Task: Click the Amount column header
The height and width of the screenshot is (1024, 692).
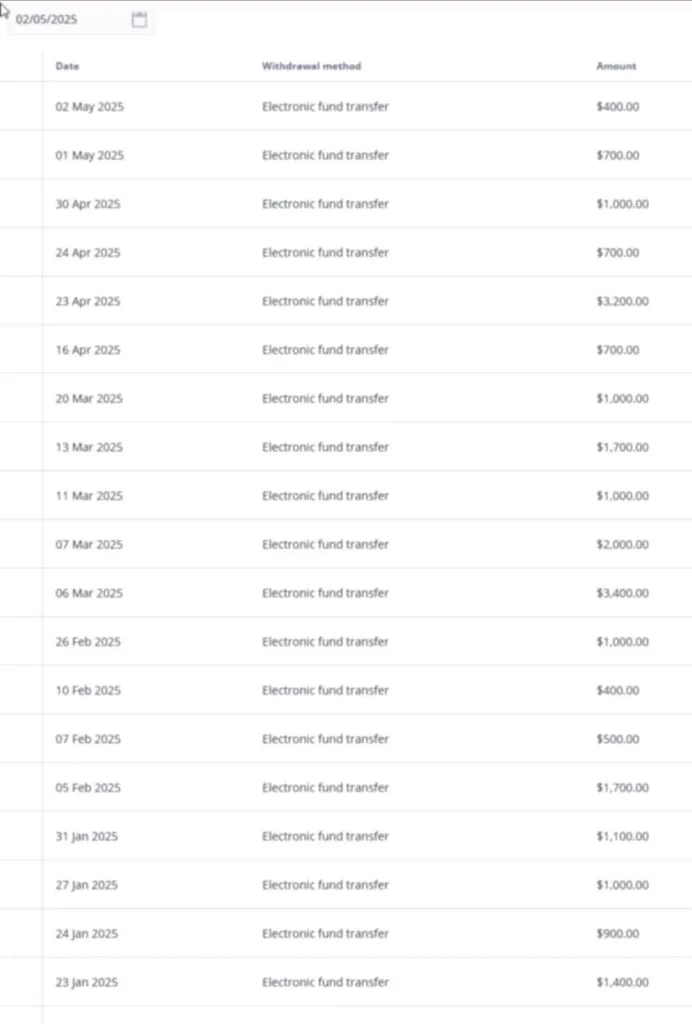Action: coord(616,66)
